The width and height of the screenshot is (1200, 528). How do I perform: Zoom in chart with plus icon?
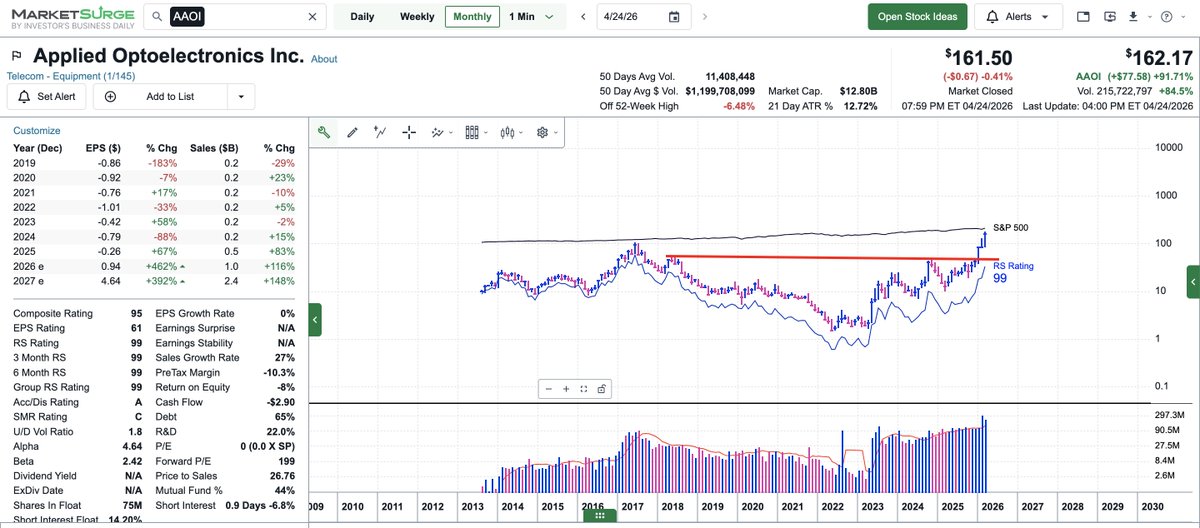[566, 389]
